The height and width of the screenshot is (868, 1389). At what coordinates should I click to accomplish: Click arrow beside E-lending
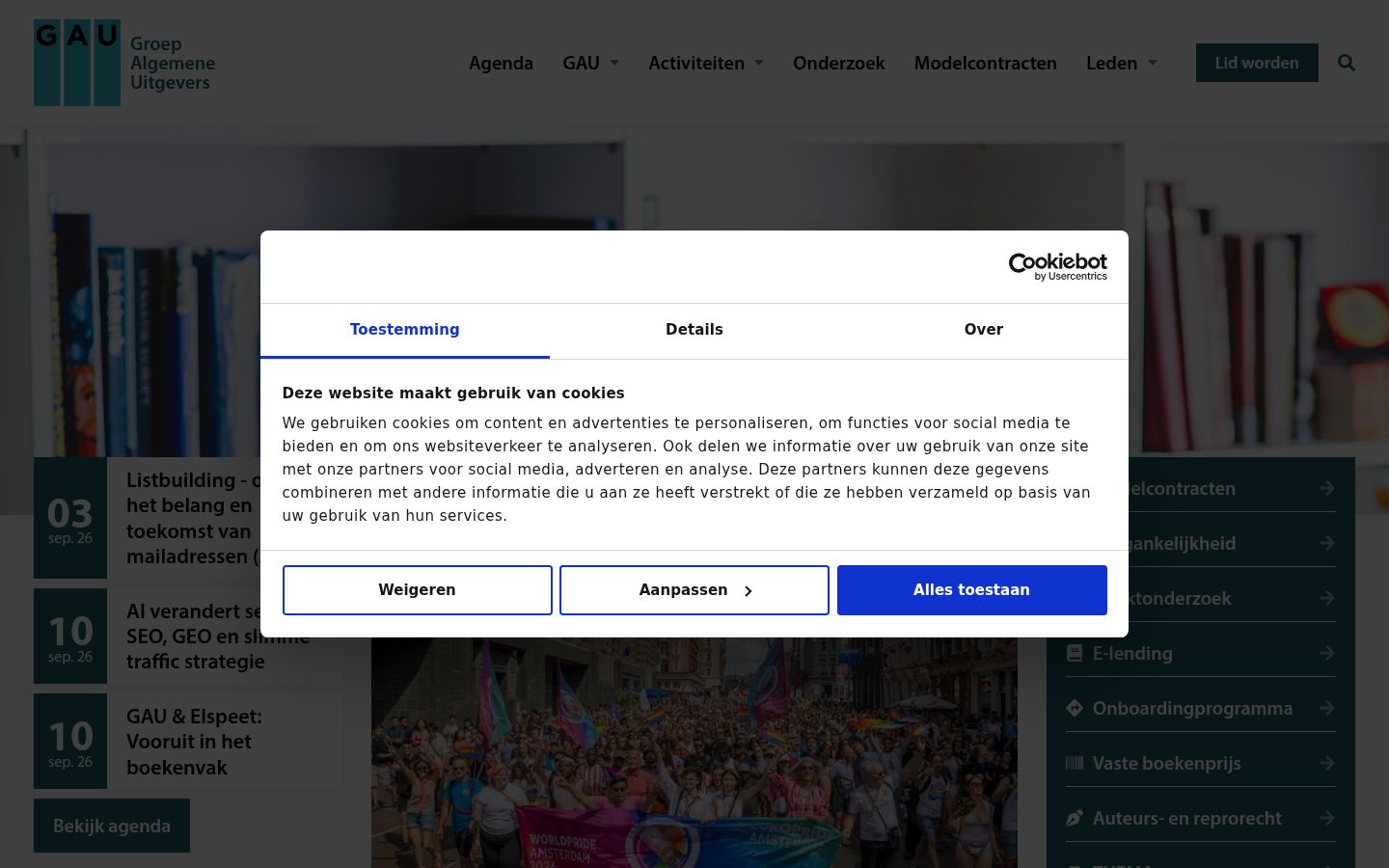tap(1327, 653)
